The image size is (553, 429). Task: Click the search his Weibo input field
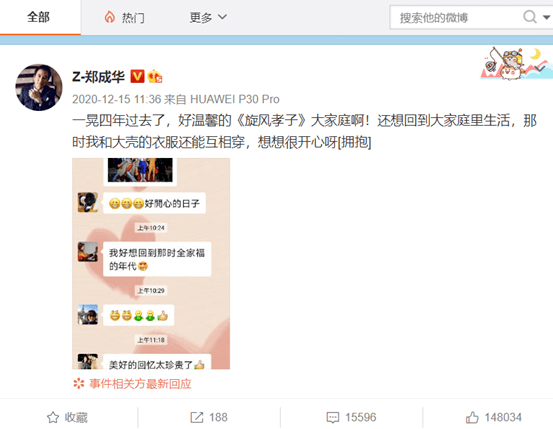pos(456,17)
